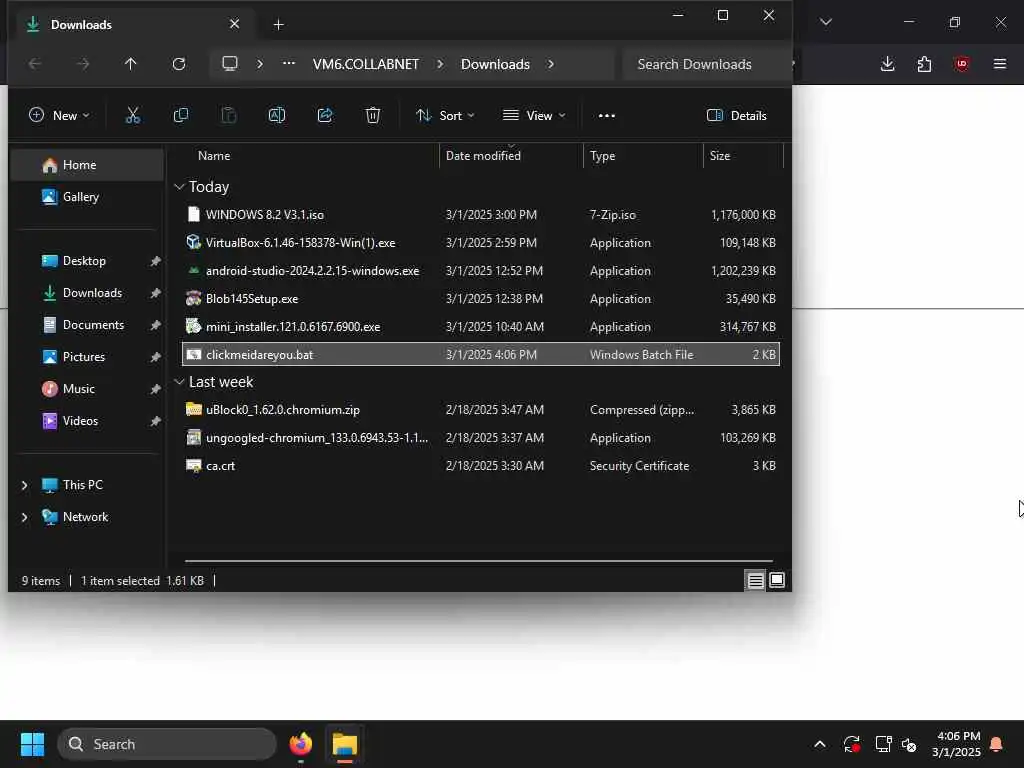The width and height of the screenshot is (1024, 768).
Task: Expand the Network tree node
Action: [x=24, y=517]
